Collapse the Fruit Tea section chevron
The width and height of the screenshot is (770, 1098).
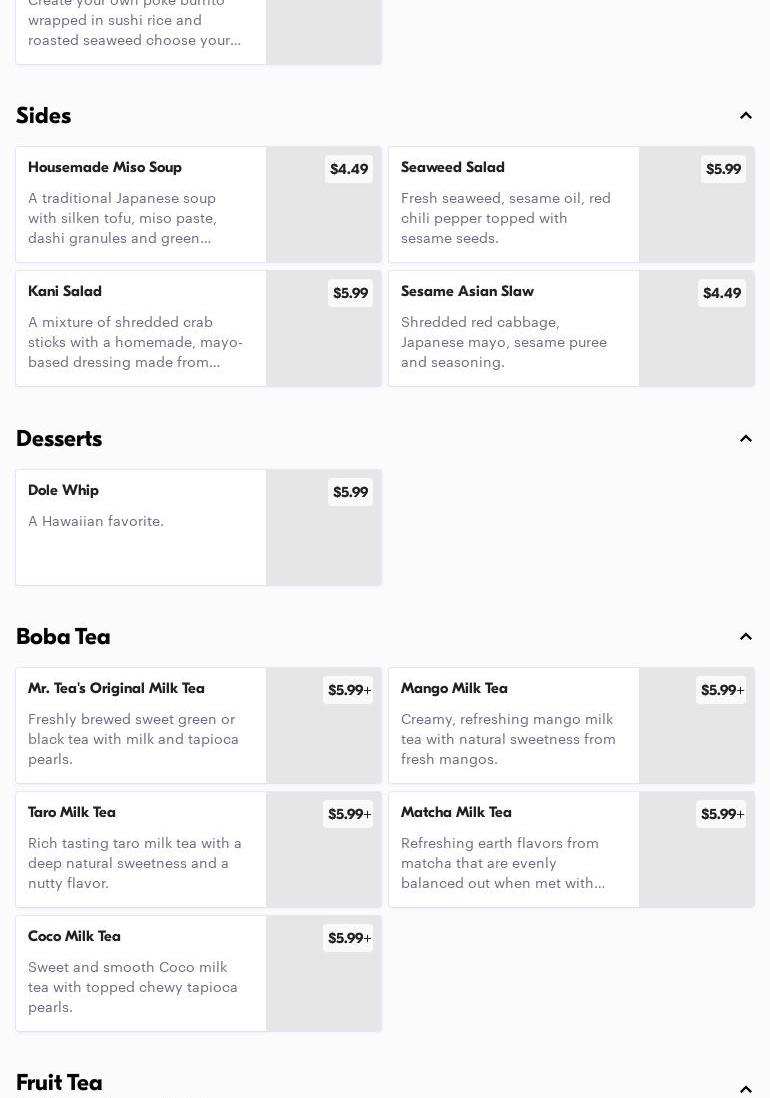(745, 1088)
